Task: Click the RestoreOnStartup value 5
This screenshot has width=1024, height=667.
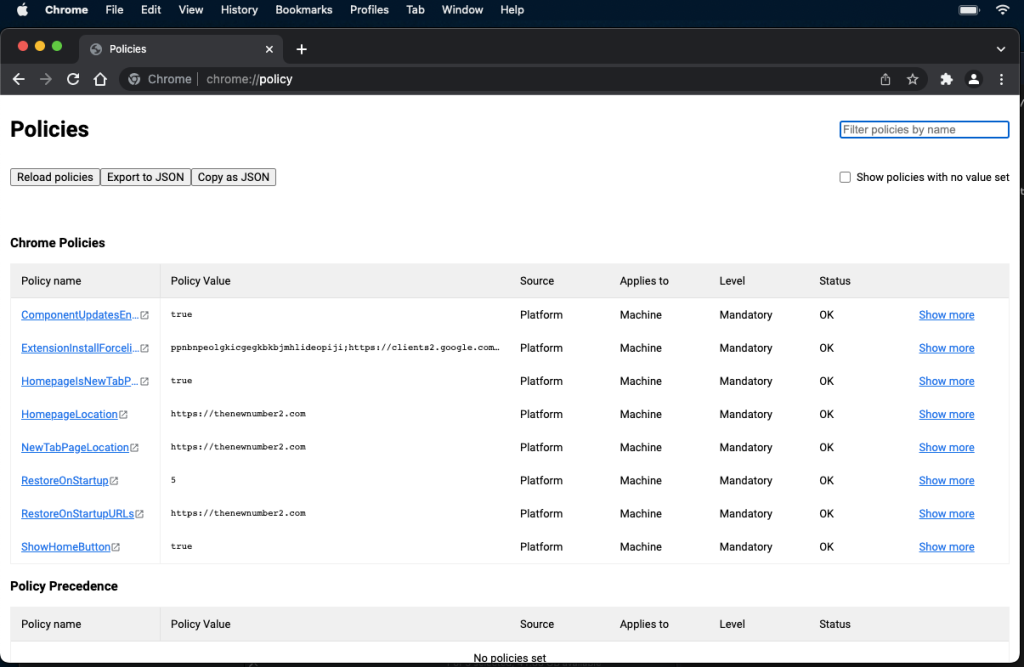Action: [173, 480]
